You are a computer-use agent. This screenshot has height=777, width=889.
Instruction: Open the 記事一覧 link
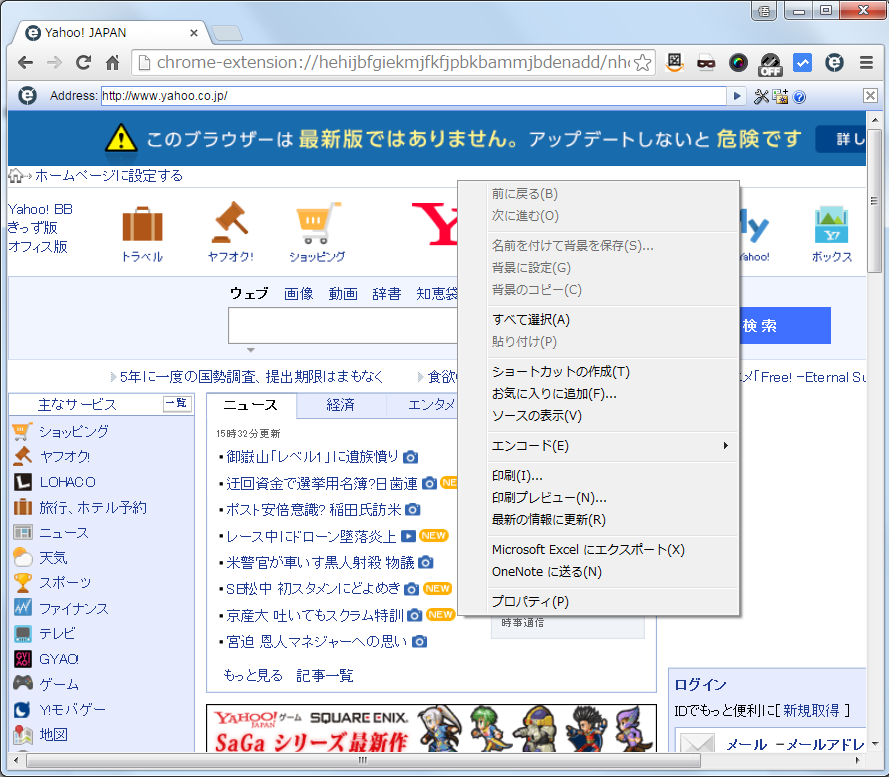325,675
